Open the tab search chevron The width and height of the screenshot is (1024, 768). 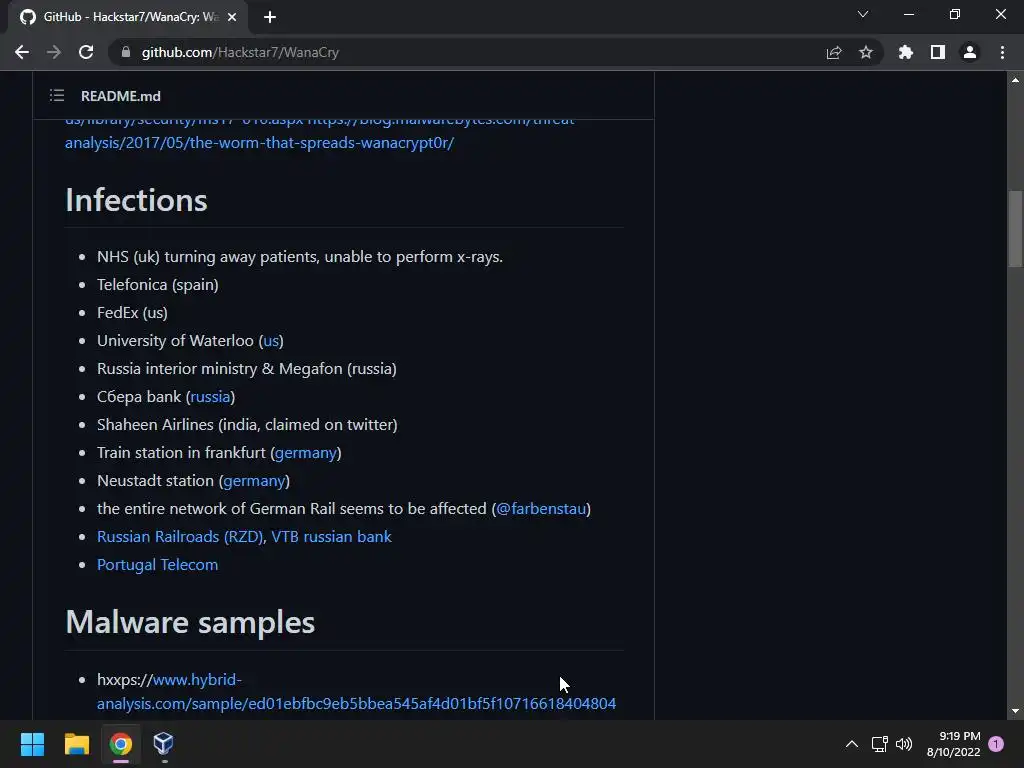tap(863, 14)
